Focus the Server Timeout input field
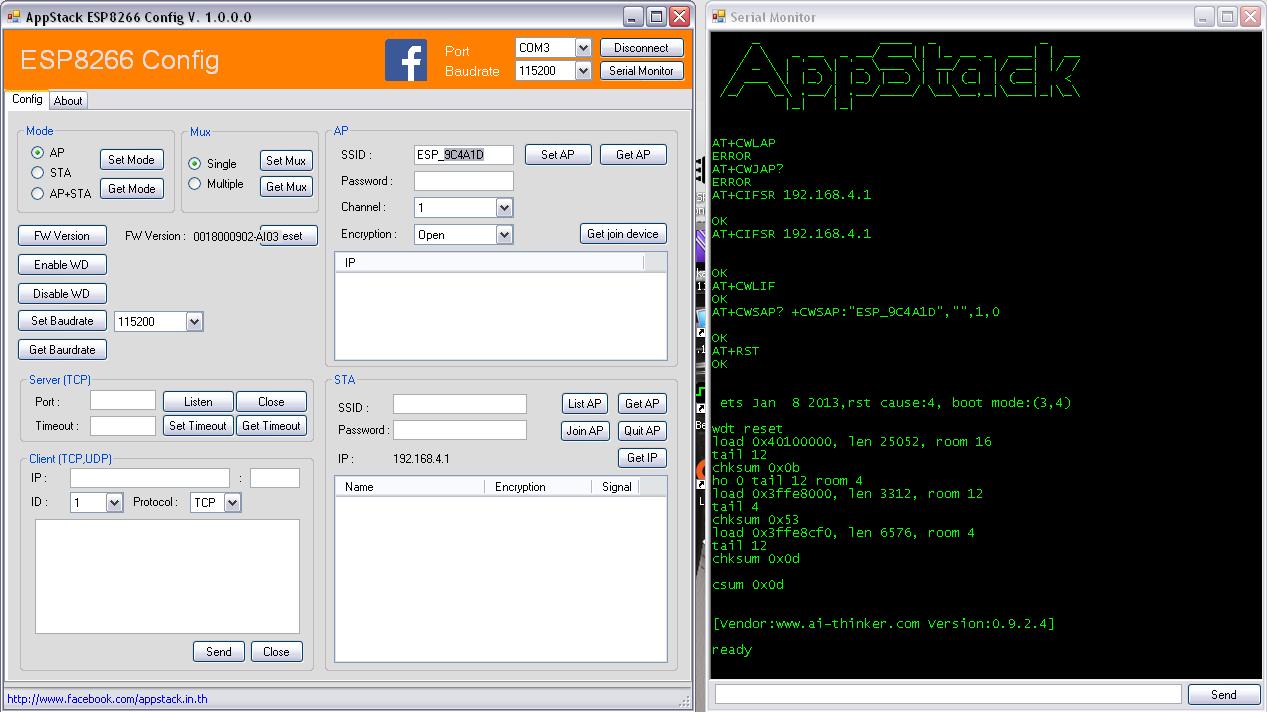The image size is (1267, 712). (x=123, y=426)
